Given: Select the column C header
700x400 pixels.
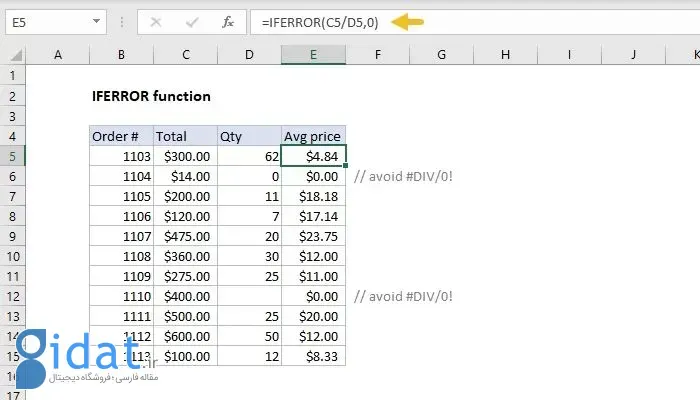Looking at the screenshot, I should click(185, 53).
